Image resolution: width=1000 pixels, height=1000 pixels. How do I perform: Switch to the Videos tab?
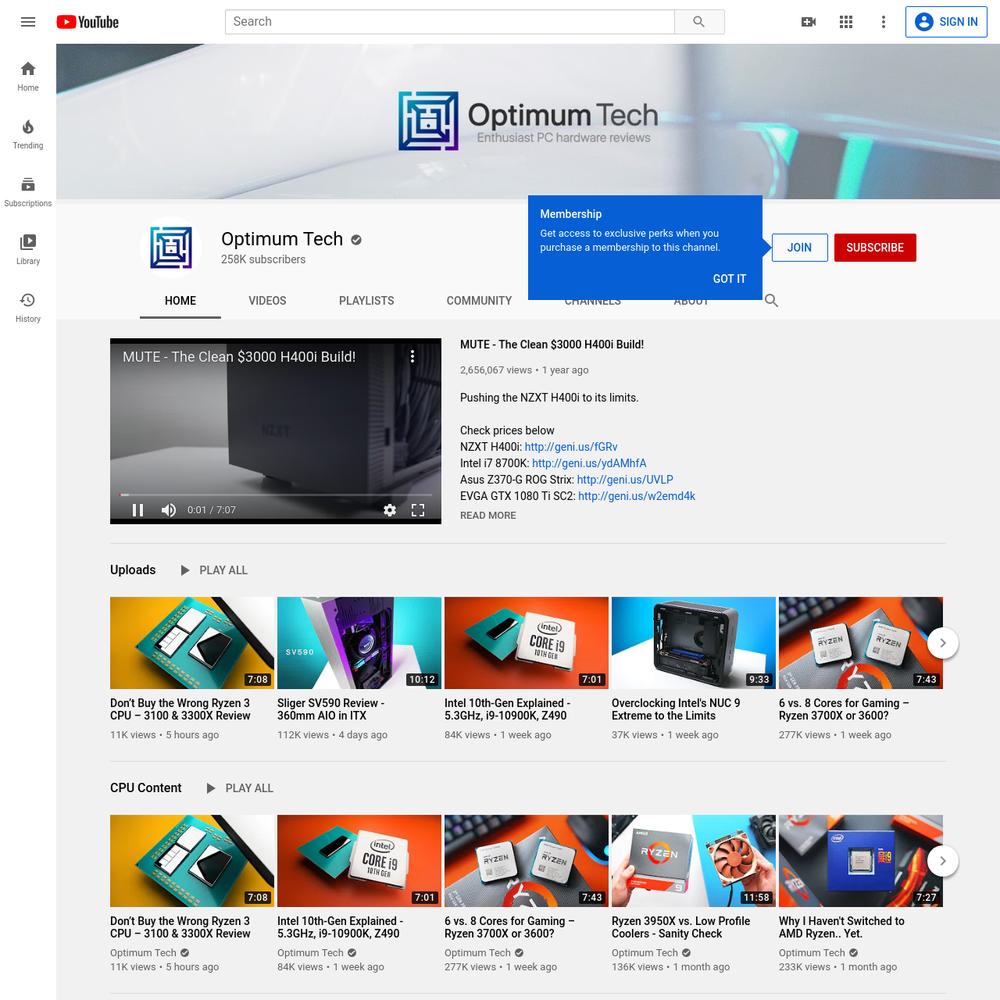pyautogui.click(x=267, y=300)
